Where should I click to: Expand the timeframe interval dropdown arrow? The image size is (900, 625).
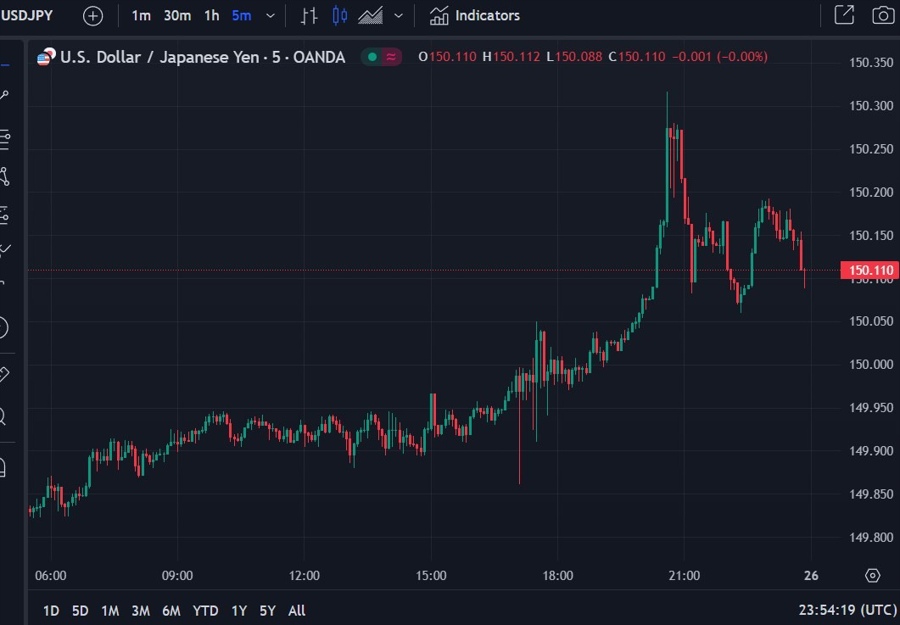coord(270,16)
